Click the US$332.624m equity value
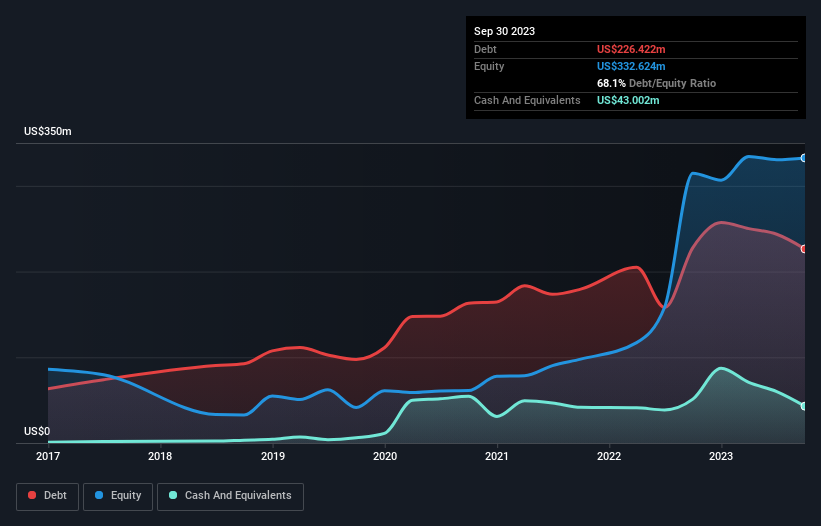Viewport: 821px width, 526px height. tap(631, 66)
